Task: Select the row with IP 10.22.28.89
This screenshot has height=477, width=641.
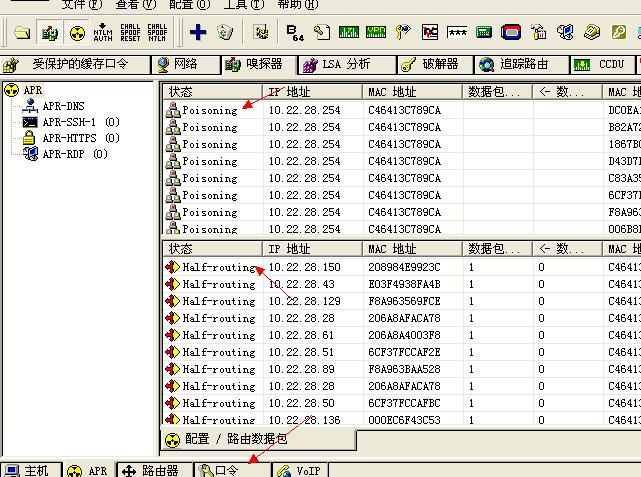Action: point(402,370)
